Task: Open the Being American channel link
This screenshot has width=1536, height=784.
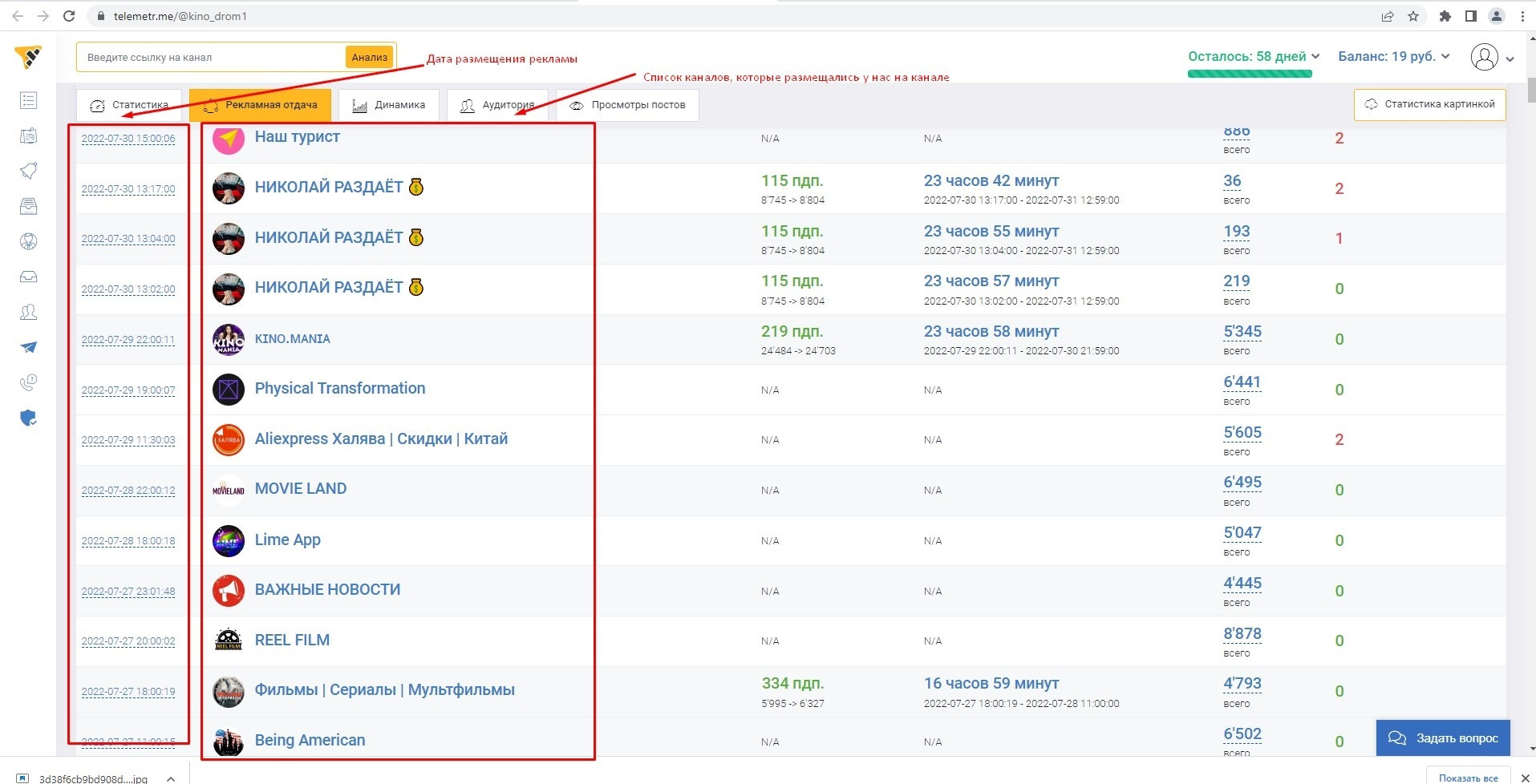Action: (310, 740)
